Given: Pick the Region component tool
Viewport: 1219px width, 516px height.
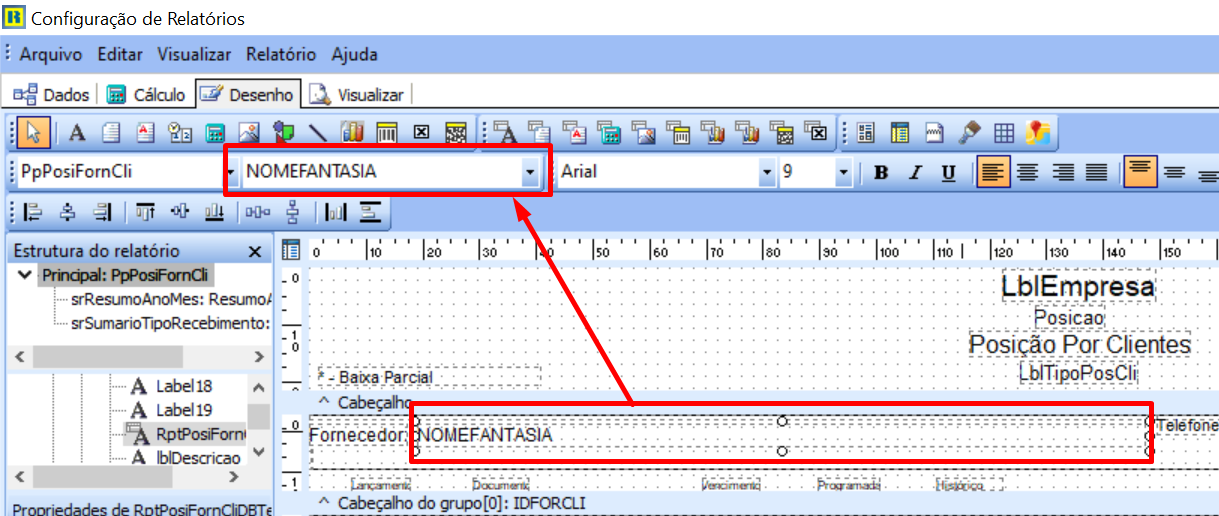Looking at the screenshot, I should [866, 131].
